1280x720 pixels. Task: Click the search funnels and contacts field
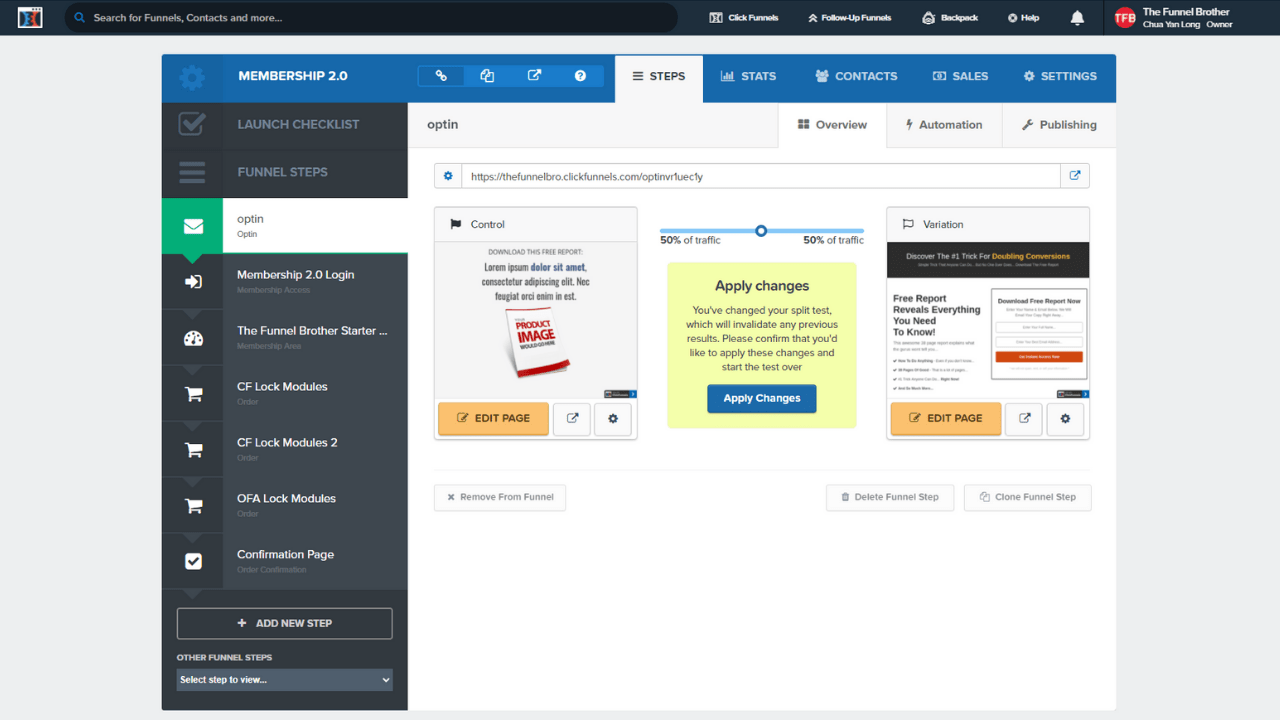click(x=371, y=18)
